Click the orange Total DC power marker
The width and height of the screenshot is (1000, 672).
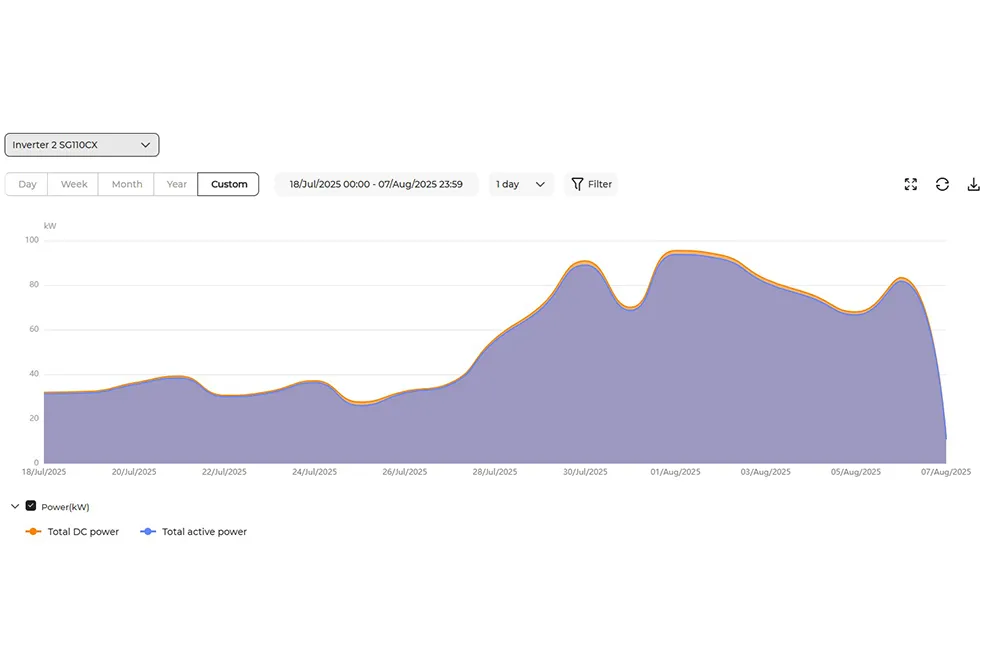(x=33, y=532)
